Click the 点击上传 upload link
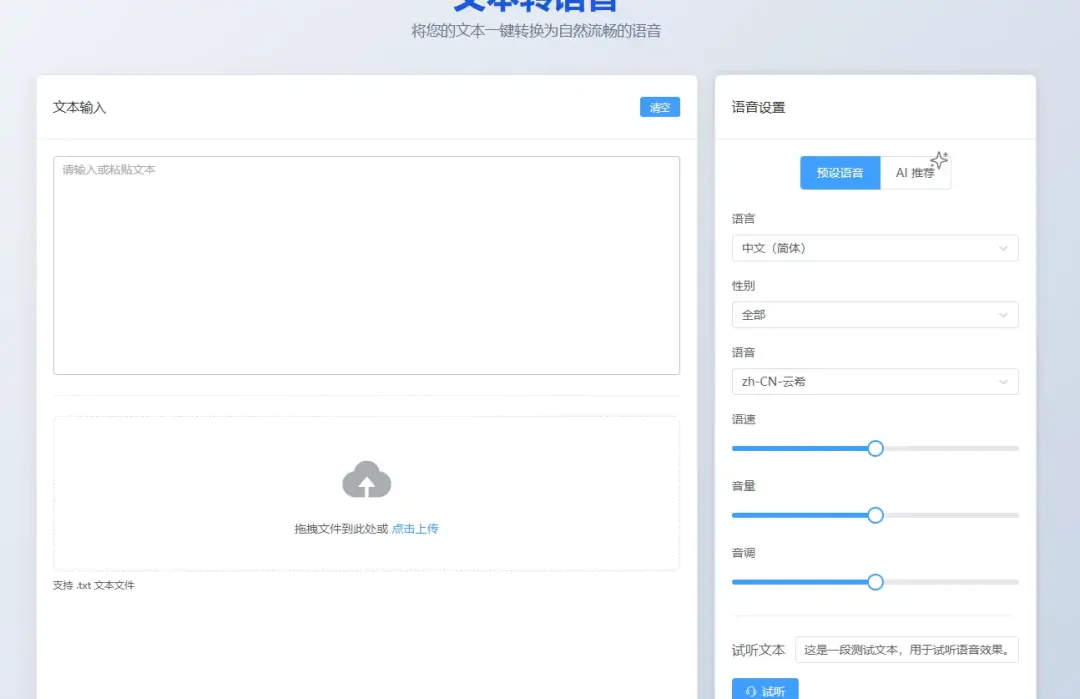1080x699 pixels. click(414, 529)
